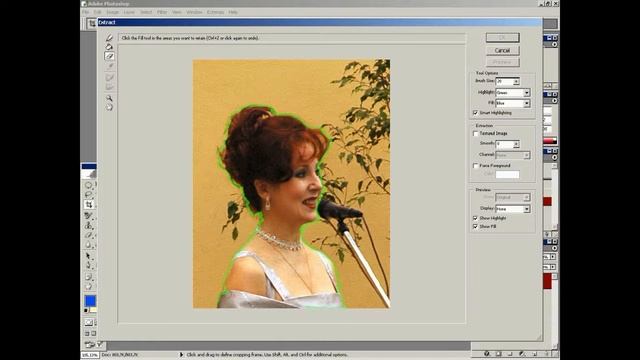
Task: Open the Image menu
Action: [x=112, y=12]
